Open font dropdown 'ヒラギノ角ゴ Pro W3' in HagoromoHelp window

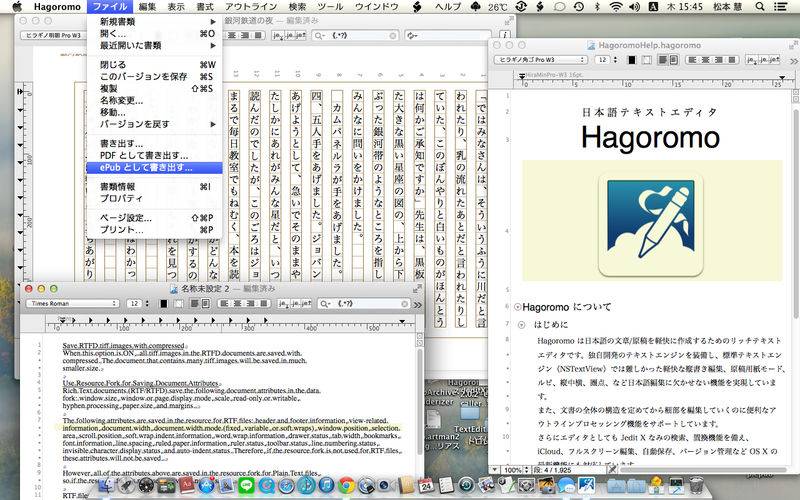point(541,60)
